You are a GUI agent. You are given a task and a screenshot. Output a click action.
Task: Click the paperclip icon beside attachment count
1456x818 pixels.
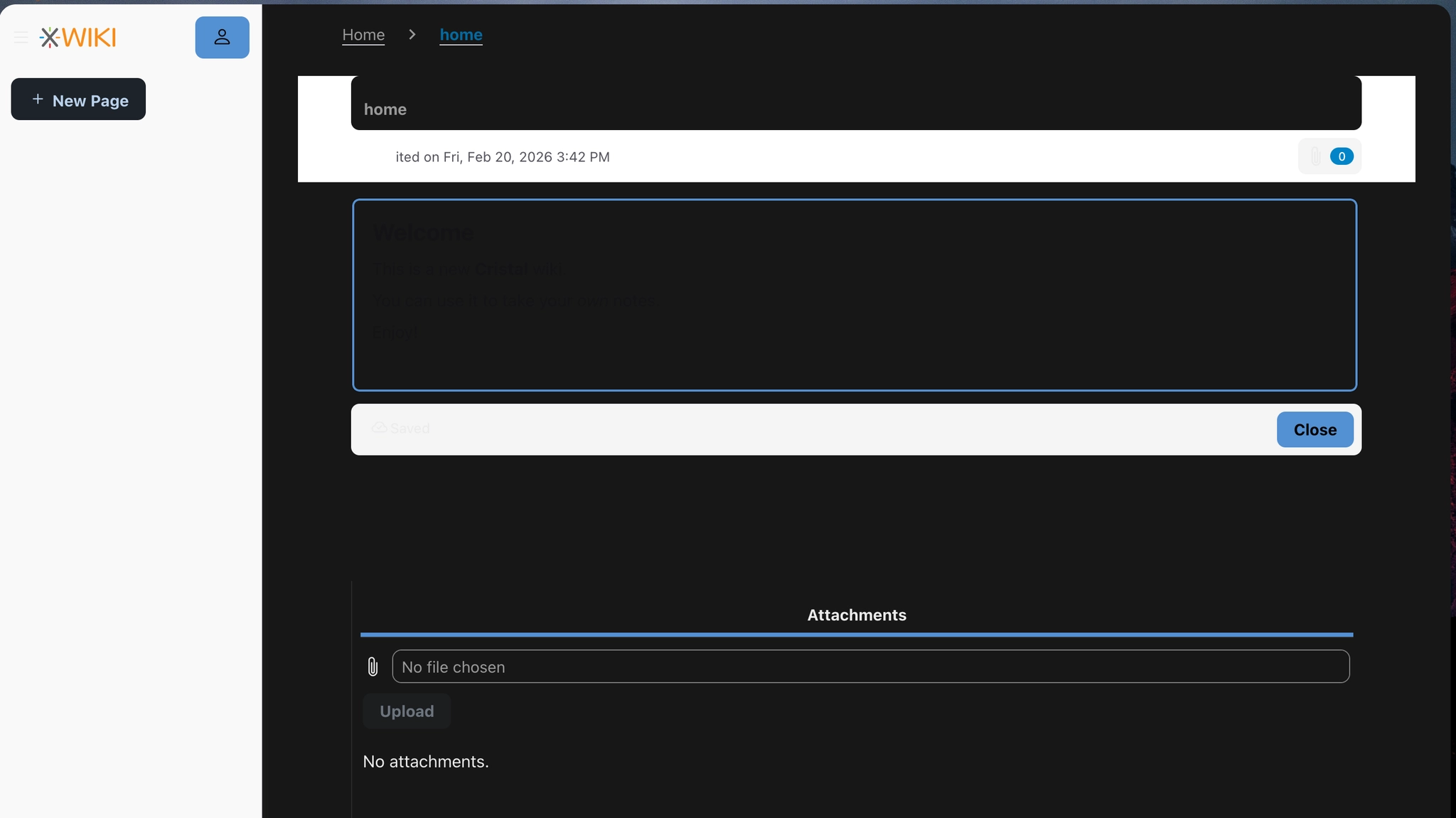[x=1315, y=156]
